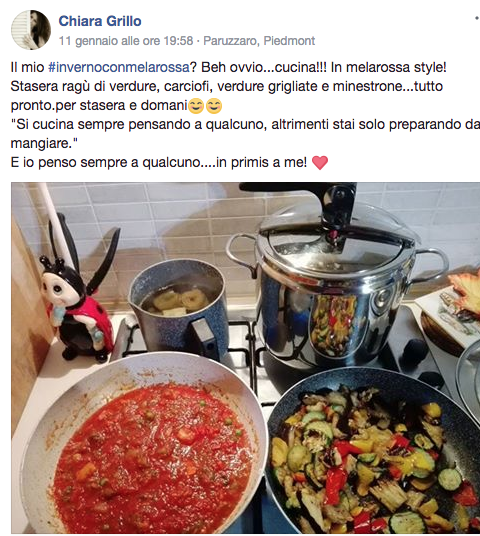This screenshot has width=480, height=536.
Task: Click the pan of red tomato ragù
Action: (144, 444)
